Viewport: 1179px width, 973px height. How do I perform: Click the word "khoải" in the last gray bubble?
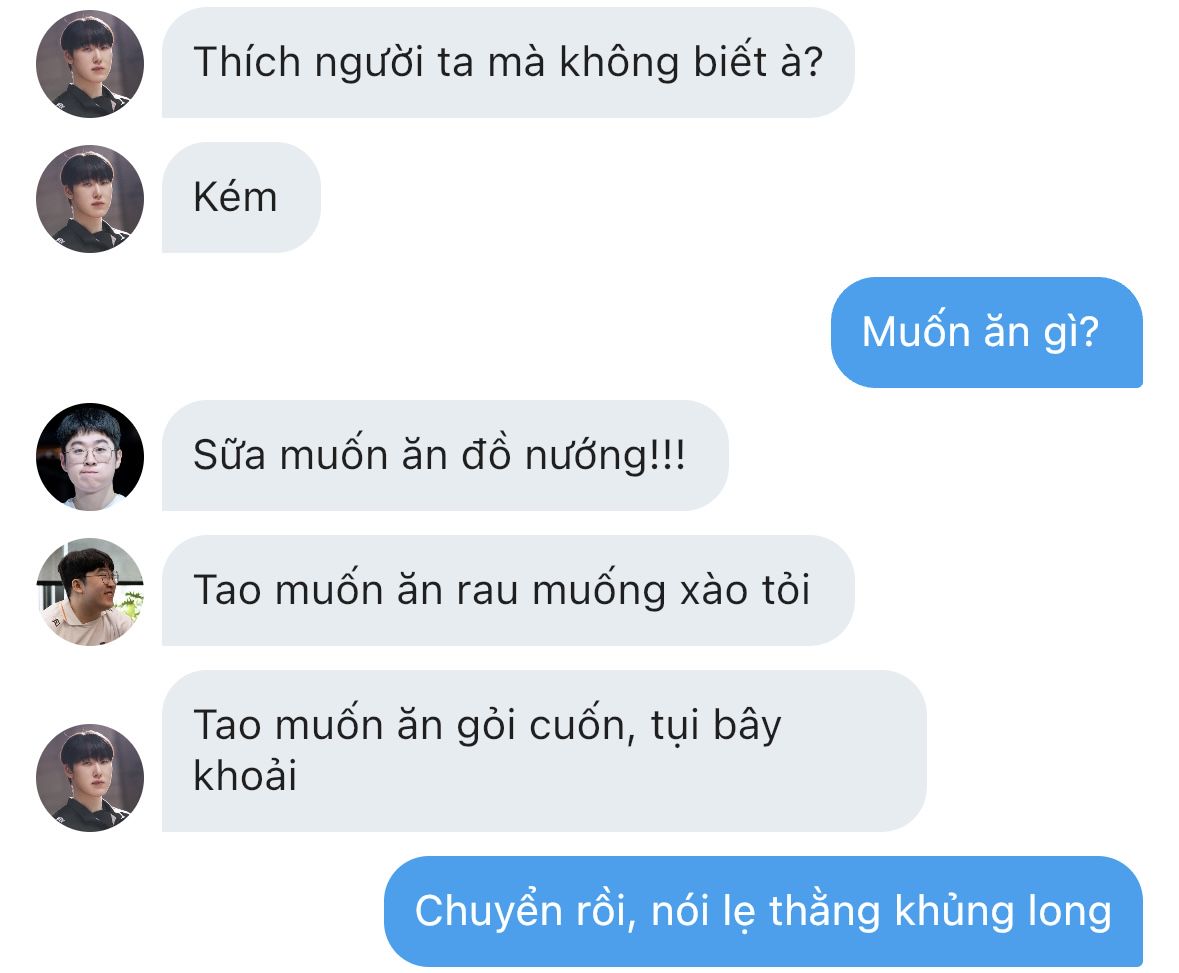[x=245, y=775]
